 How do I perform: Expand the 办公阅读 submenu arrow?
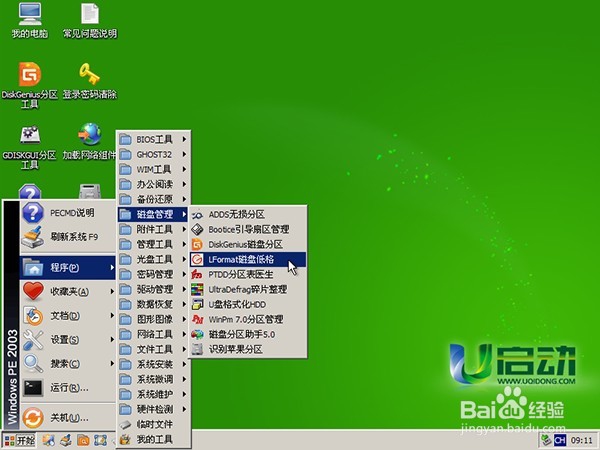(184, 184)
